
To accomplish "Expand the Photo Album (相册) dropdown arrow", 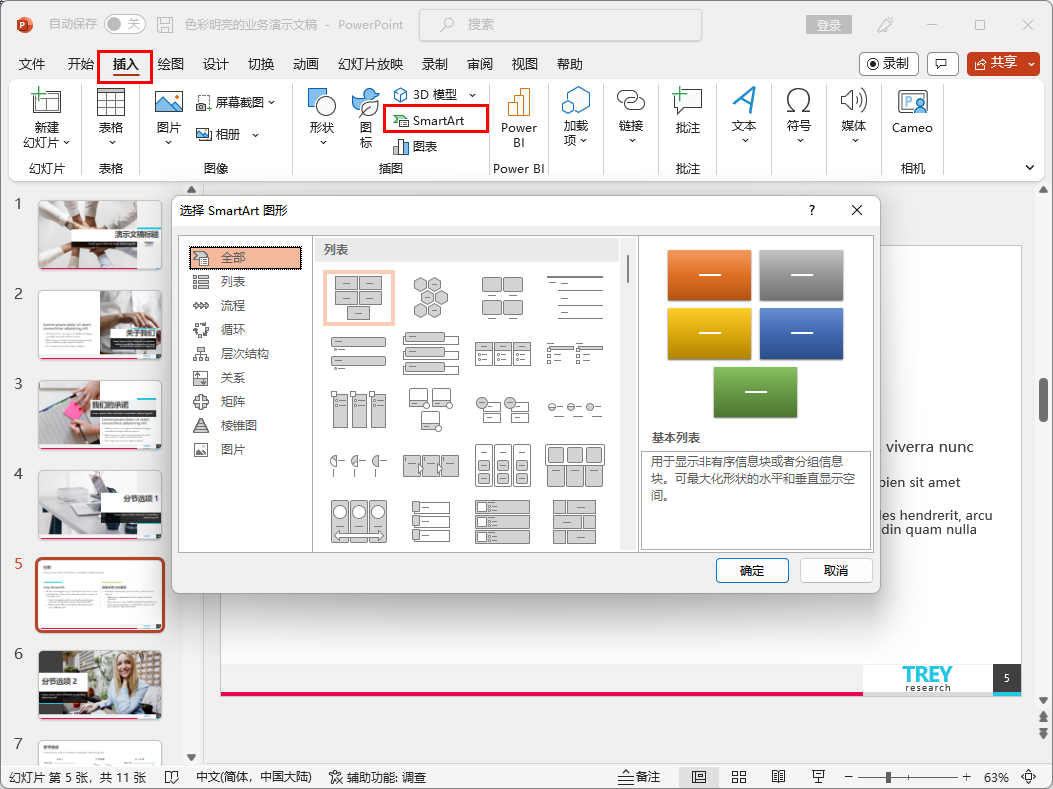I will click(255, 135).
